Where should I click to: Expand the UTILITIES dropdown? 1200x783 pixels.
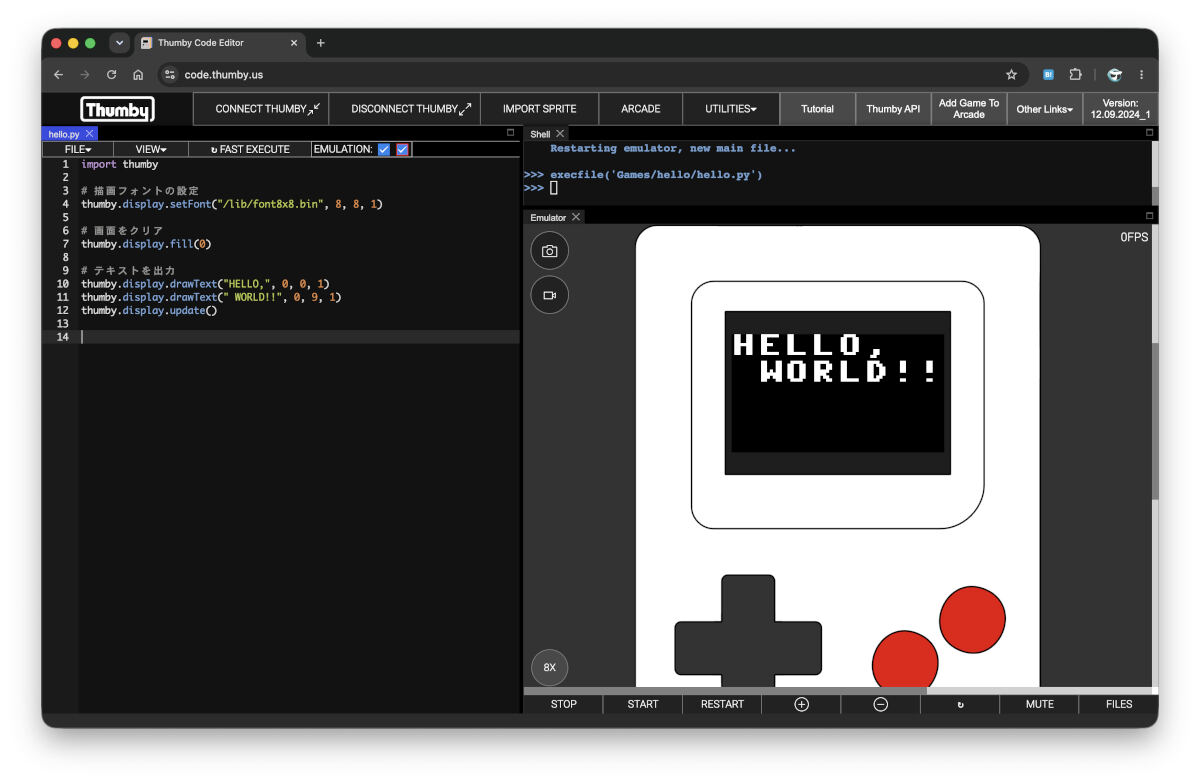pos(730,109)
